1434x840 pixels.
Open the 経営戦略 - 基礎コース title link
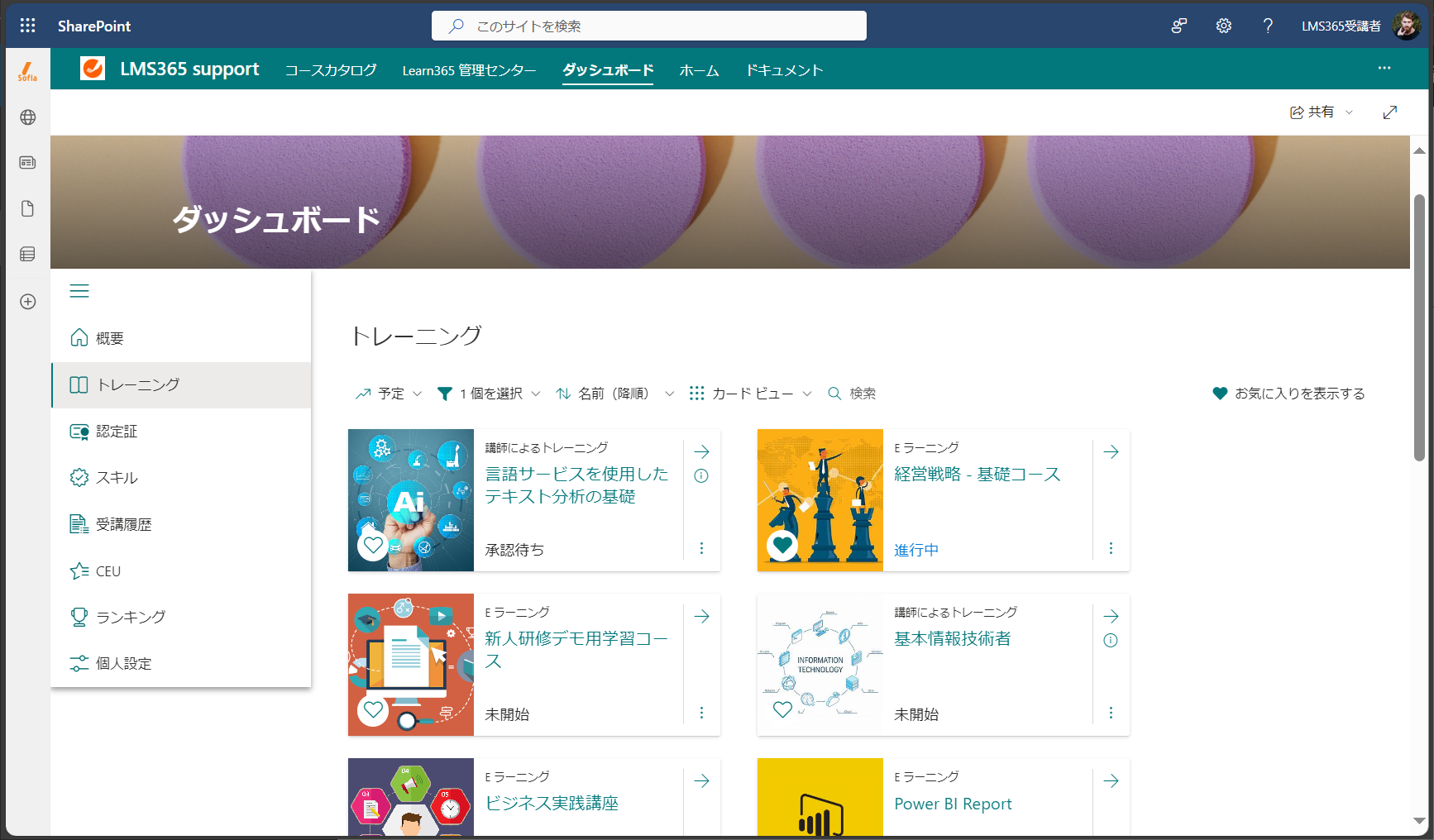click(x=977, y=475)
